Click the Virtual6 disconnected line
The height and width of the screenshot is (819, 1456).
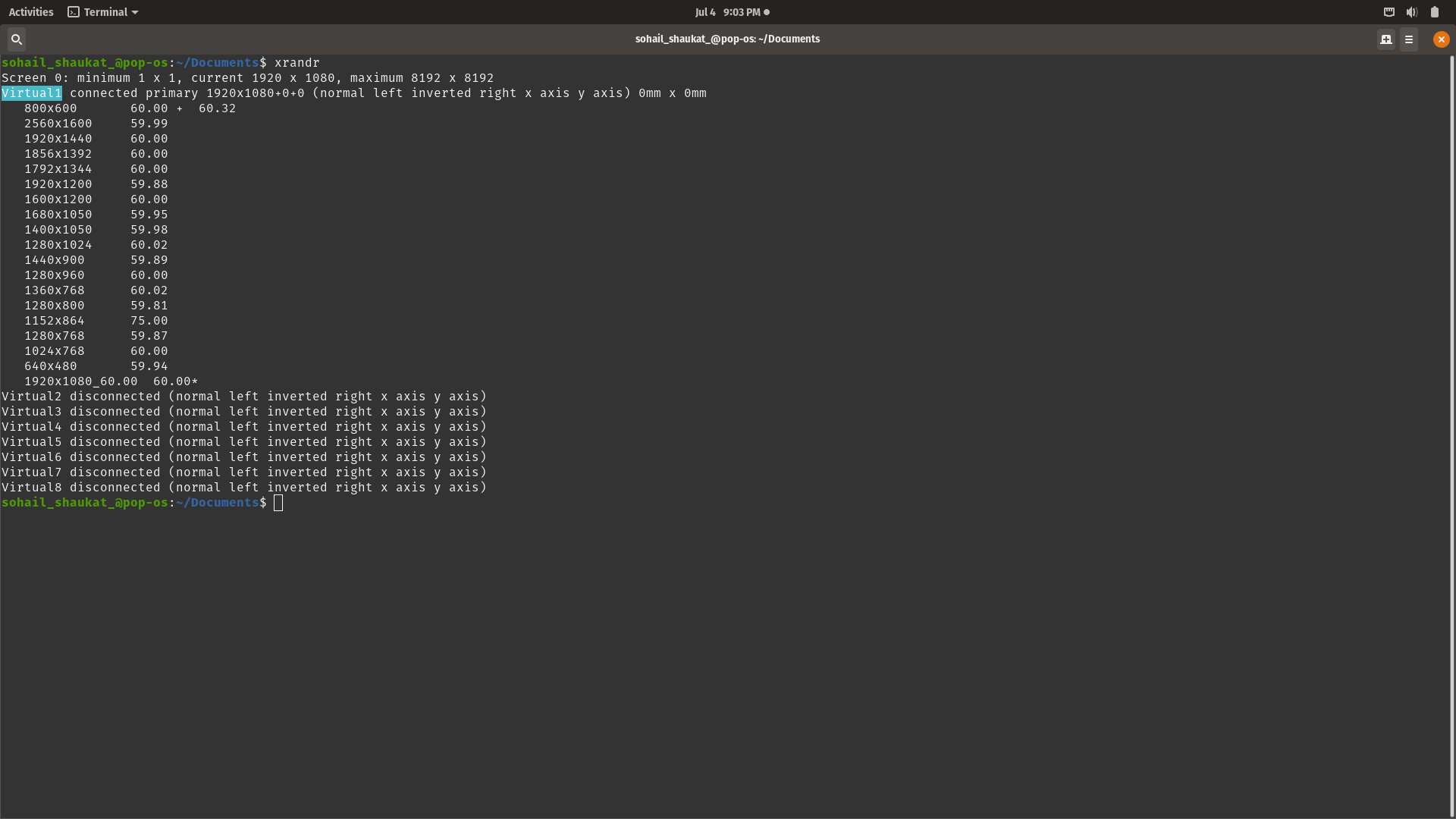click(x=244, y=457)
